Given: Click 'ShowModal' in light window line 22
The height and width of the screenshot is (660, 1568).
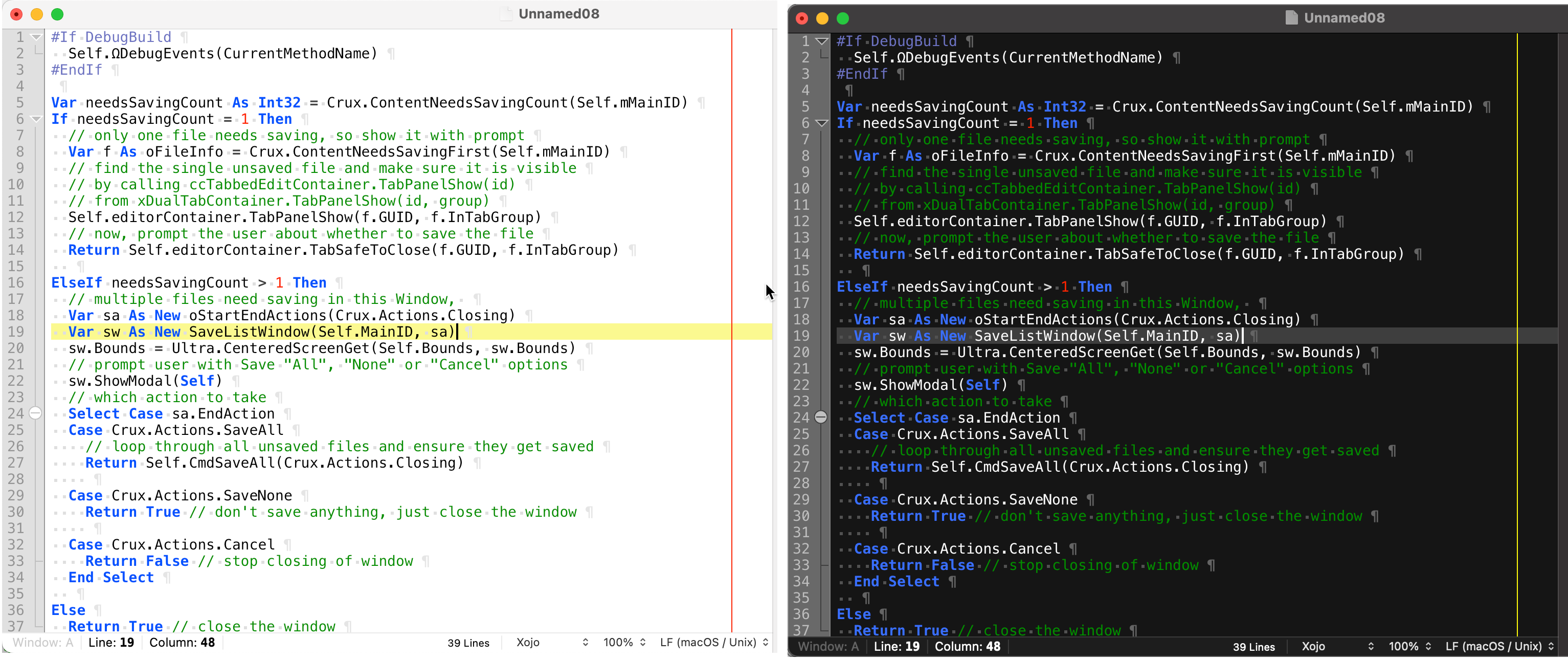Looking at the screenshot, I should (x=132, y=381).
